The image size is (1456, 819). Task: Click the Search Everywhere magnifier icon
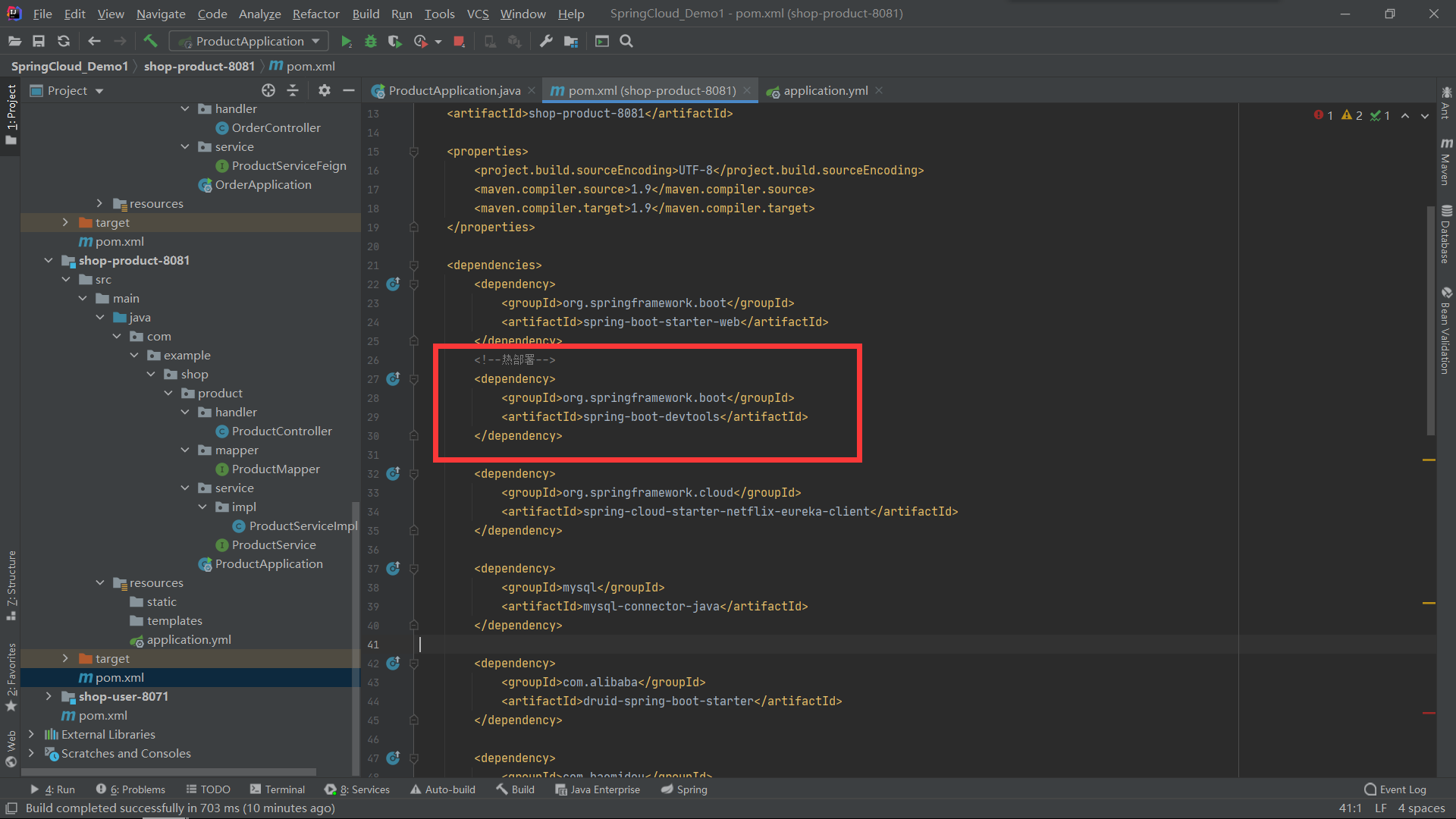[626, 42]
